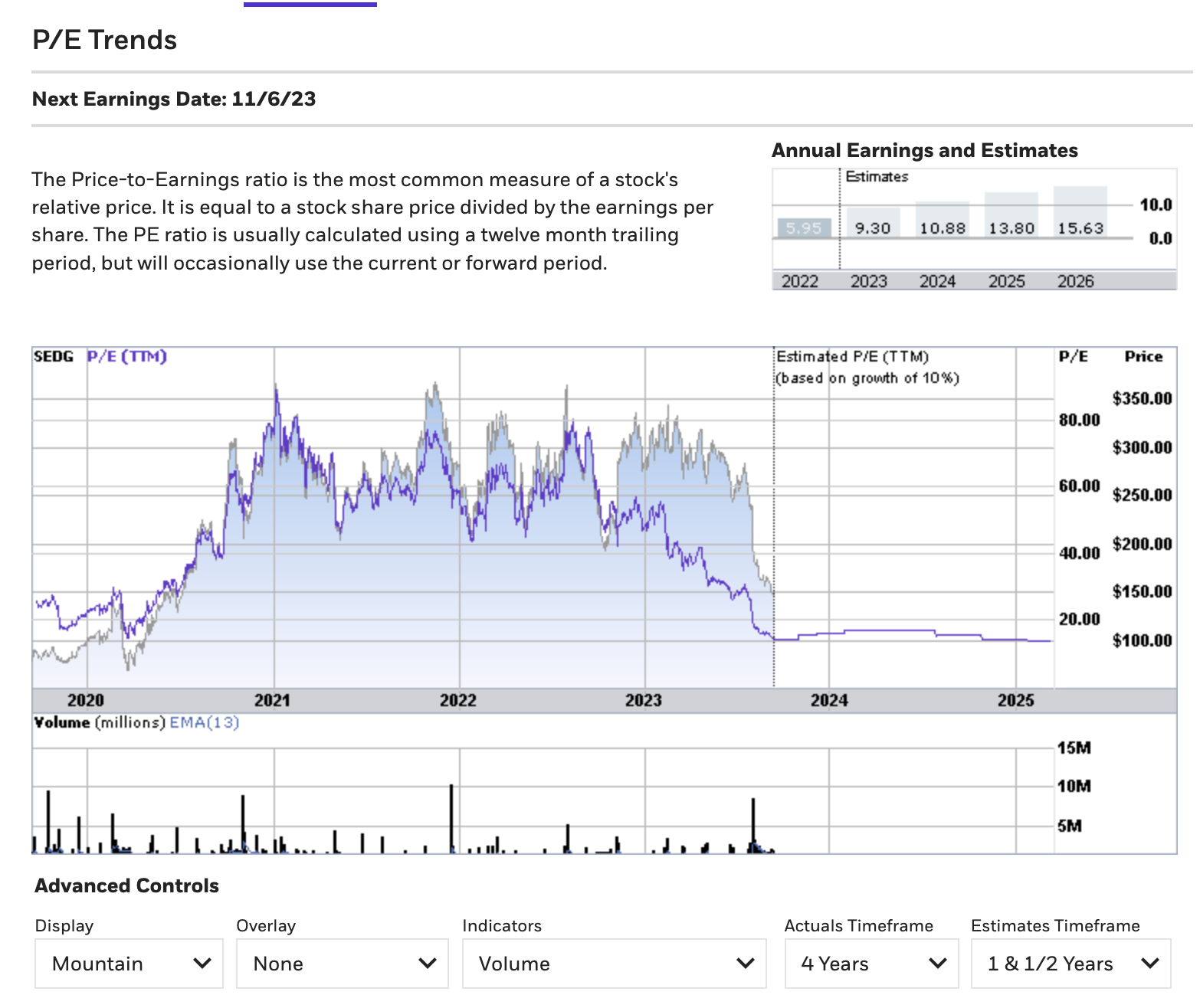Click the 2026 estimate bar 15.63

(1080, 212)
